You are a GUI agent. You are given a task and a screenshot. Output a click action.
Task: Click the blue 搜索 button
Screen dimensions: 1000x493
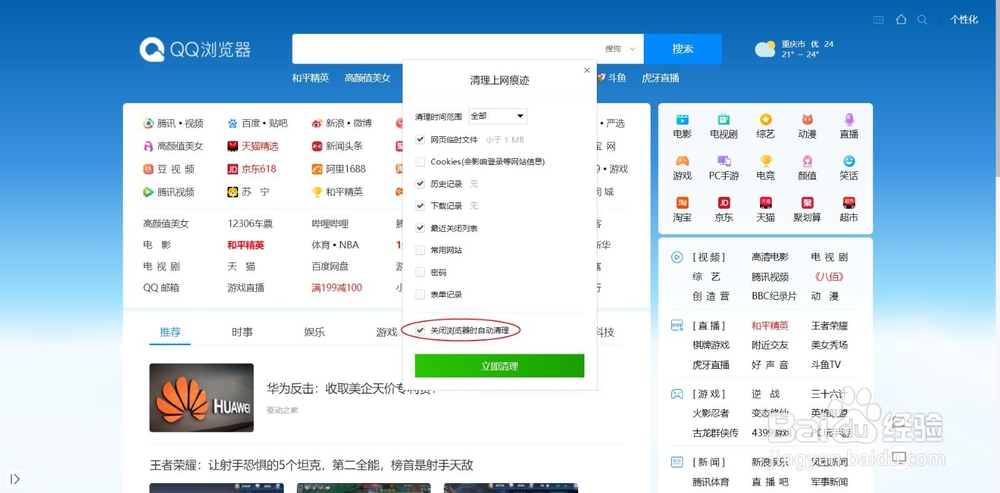pos(682,49)
